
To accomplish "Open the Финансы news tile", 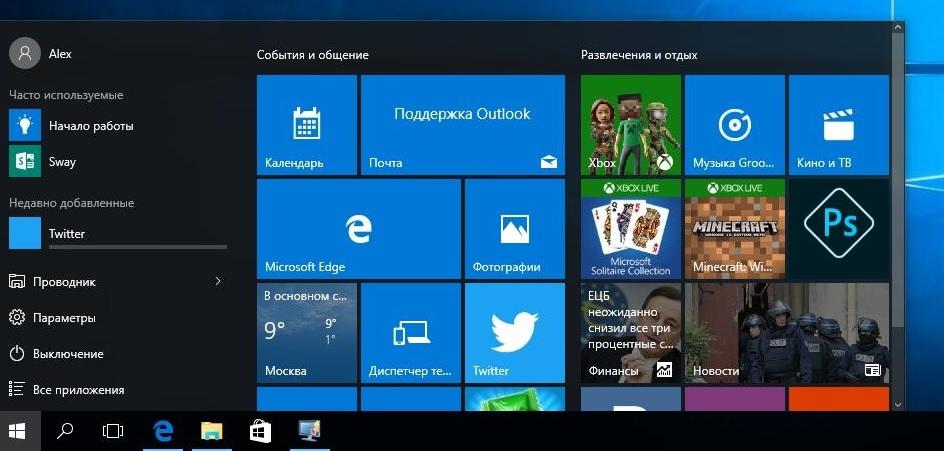I will coord(631,333).
